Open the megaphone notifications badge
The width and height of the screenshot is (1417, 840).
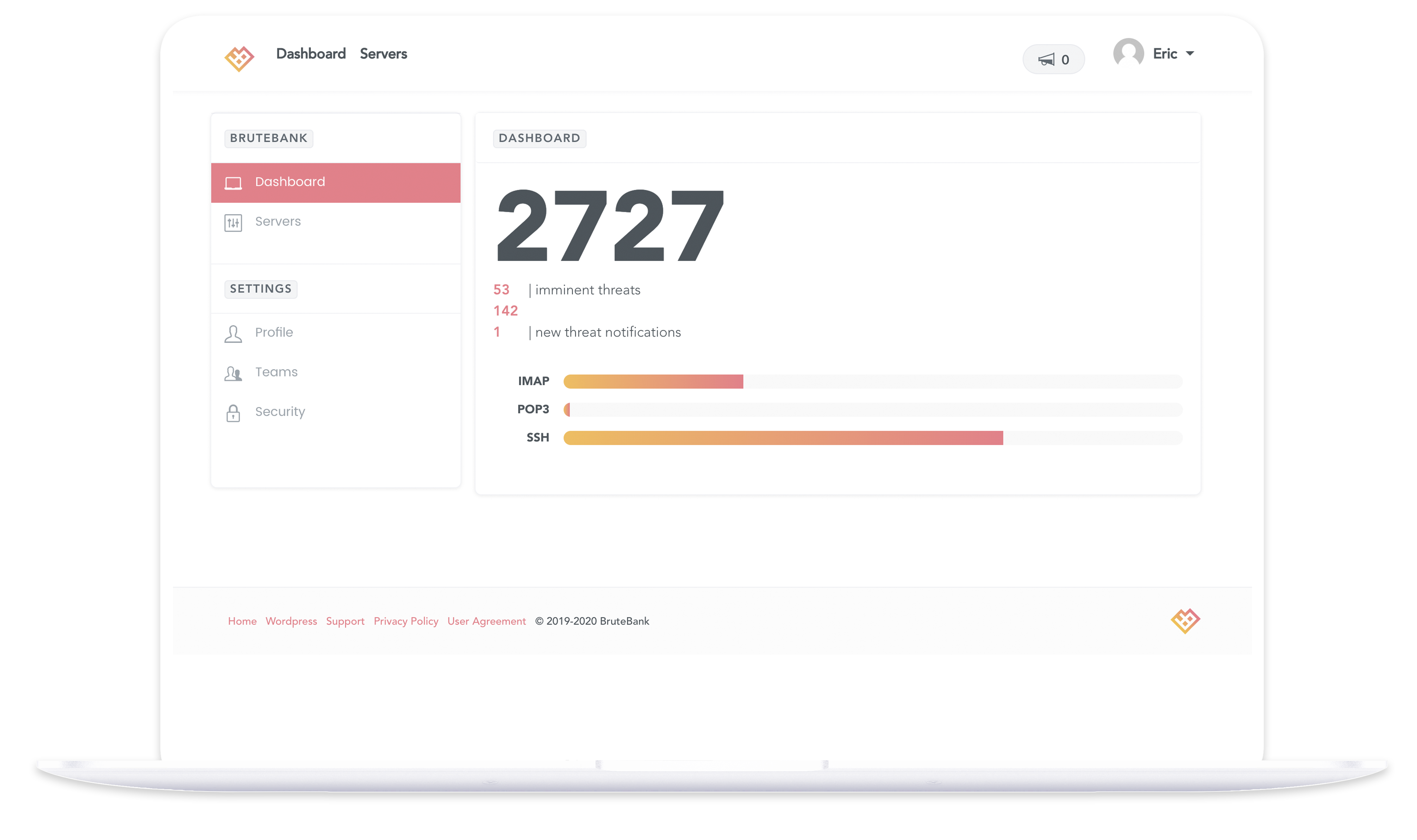1053,59
